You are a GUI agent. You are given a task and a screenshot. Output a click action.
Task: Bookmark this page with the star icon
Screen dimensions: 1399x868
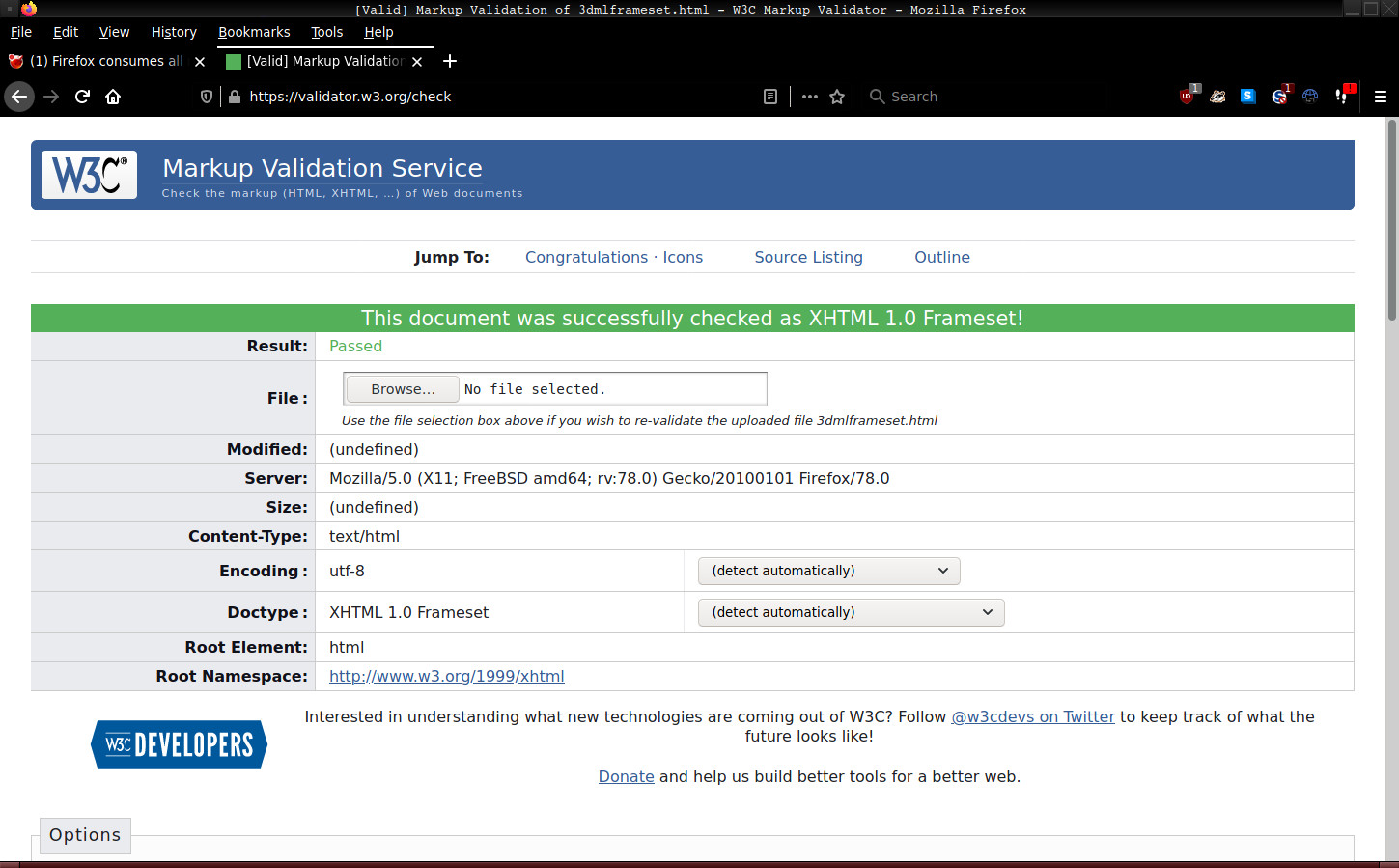click(837, 97)
